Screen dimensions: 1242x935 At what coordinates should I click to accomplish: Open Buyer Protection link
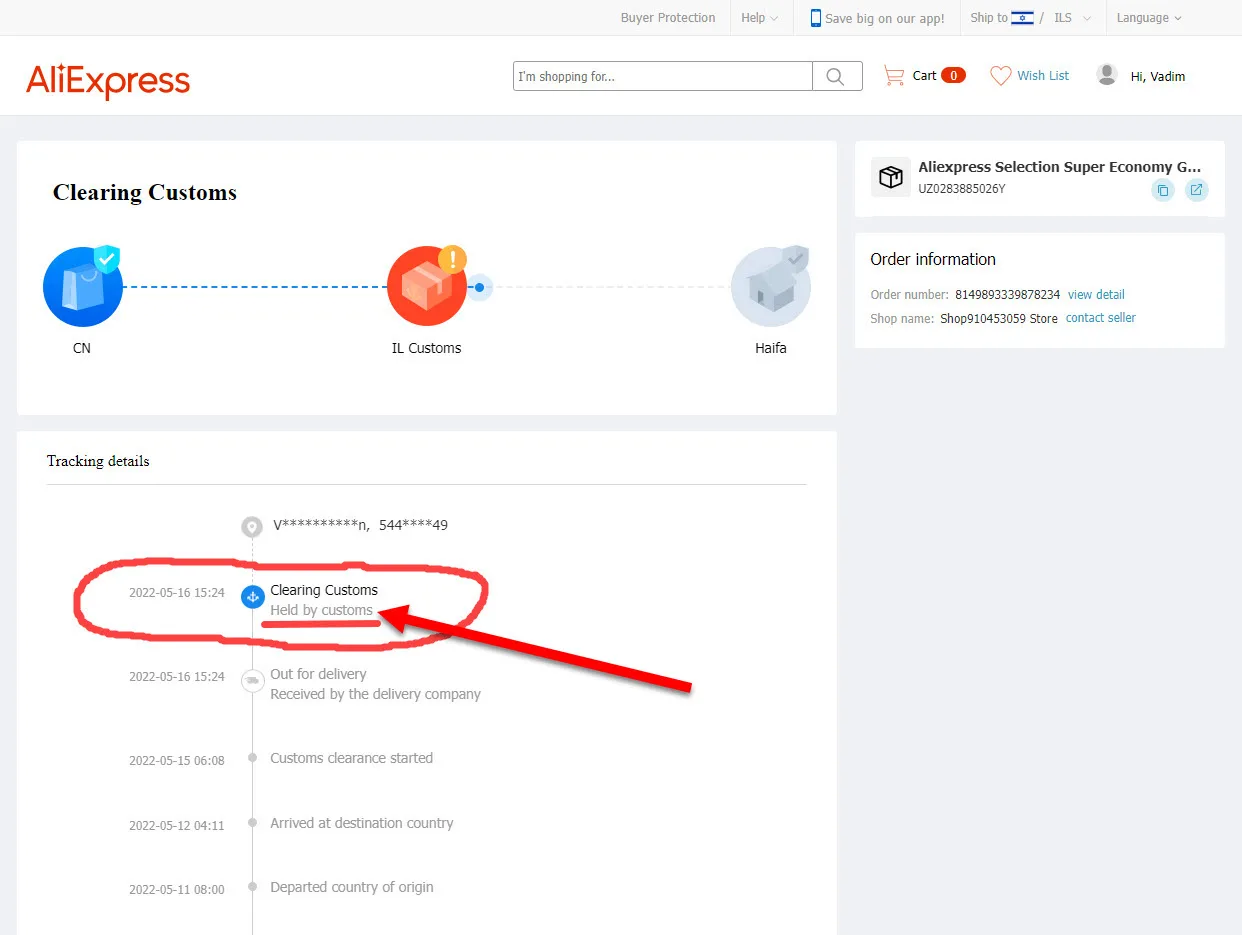(668, 18)
